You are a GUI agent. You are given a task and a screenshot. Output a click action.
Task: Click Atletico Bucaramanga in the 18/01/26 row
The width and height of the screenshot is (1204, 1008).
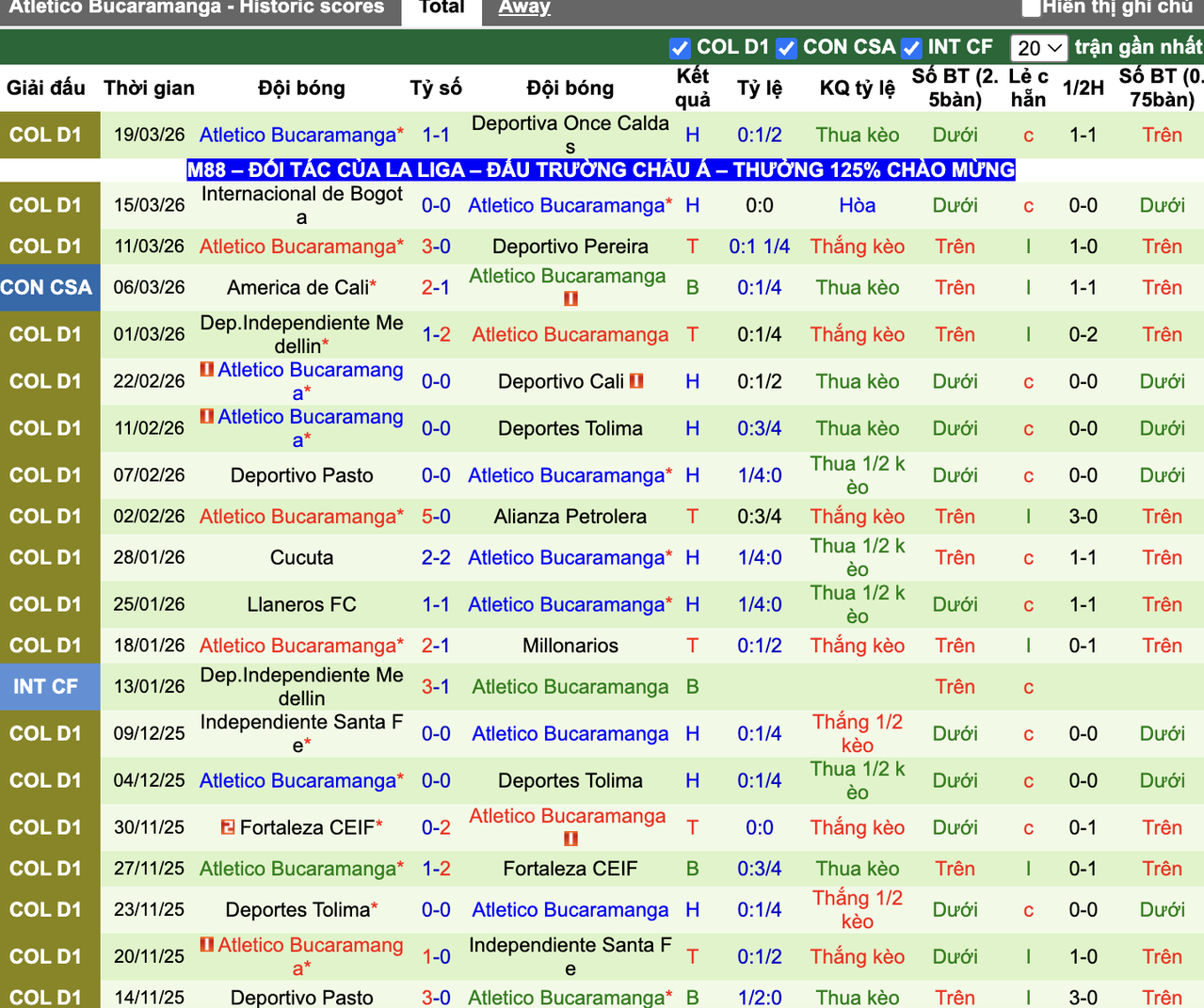[x=298, y=646]
